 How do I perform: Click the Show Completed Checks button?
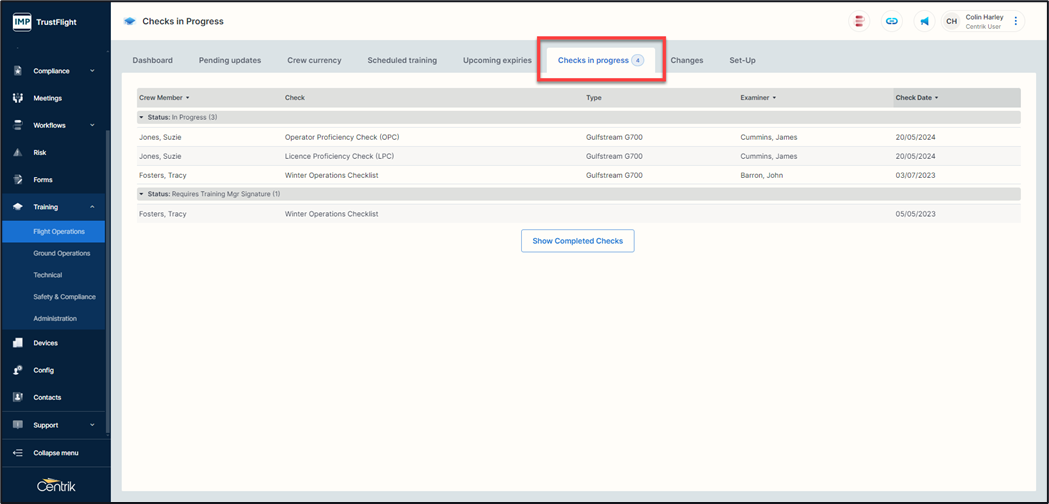[577, 241]
